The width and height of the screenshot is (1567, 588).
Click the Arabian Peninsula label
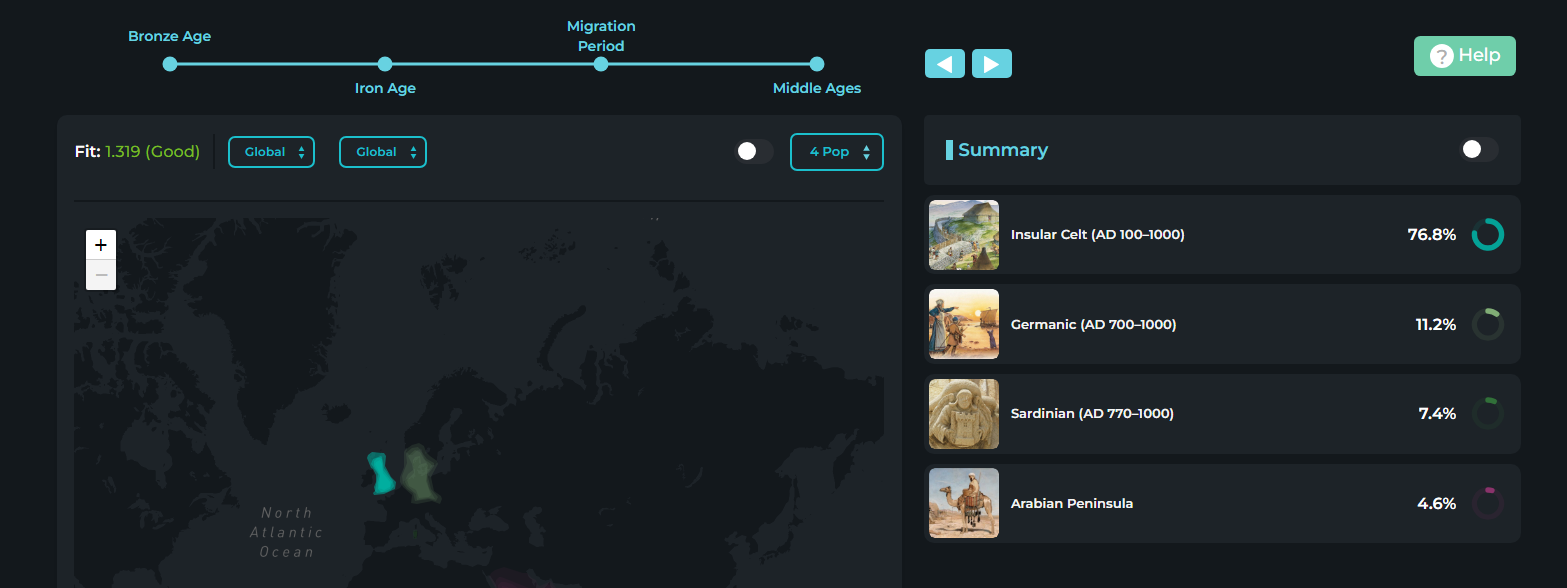tap(1072, 504)
